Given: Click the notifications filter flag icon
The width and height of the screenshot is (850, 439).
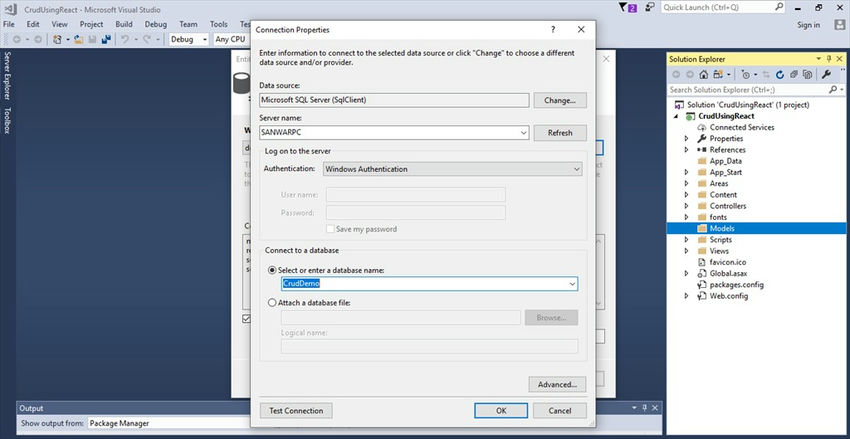Looking at the screenshot, I should coord(622,7).
